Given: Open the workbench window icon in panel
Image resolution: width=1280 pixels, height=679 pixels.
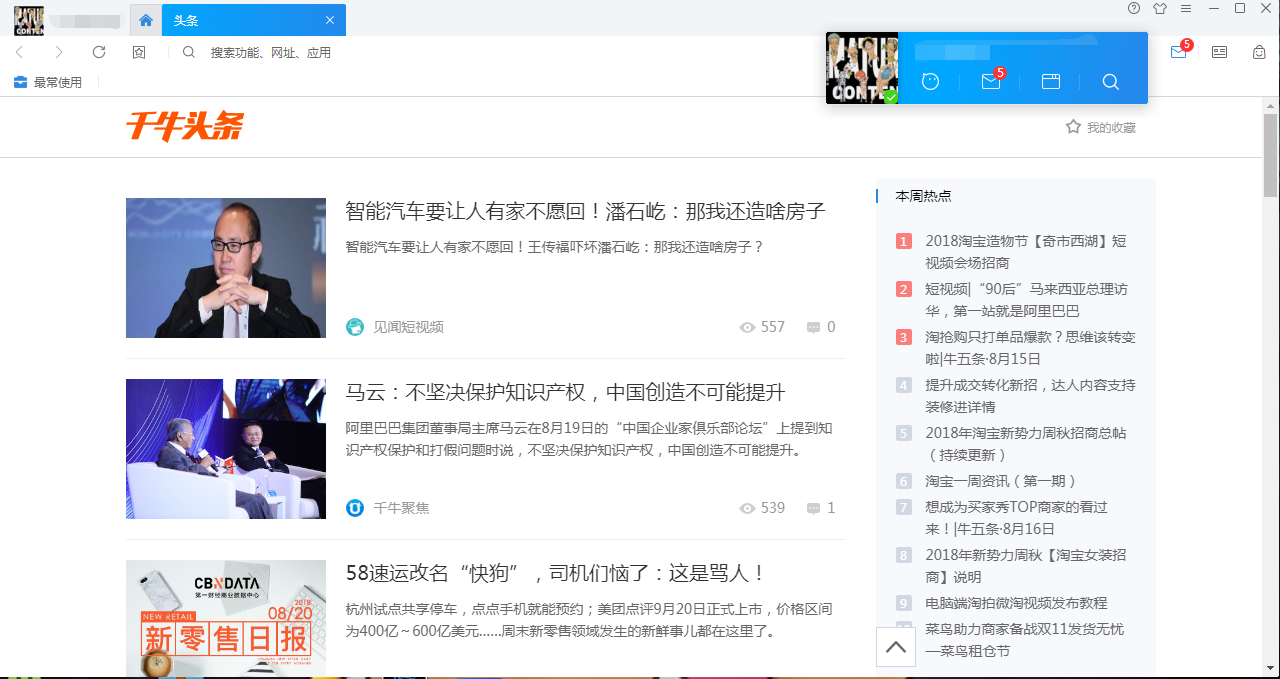Looking at the screenshot, I should pyautogui.click(x=1050, y=82).
